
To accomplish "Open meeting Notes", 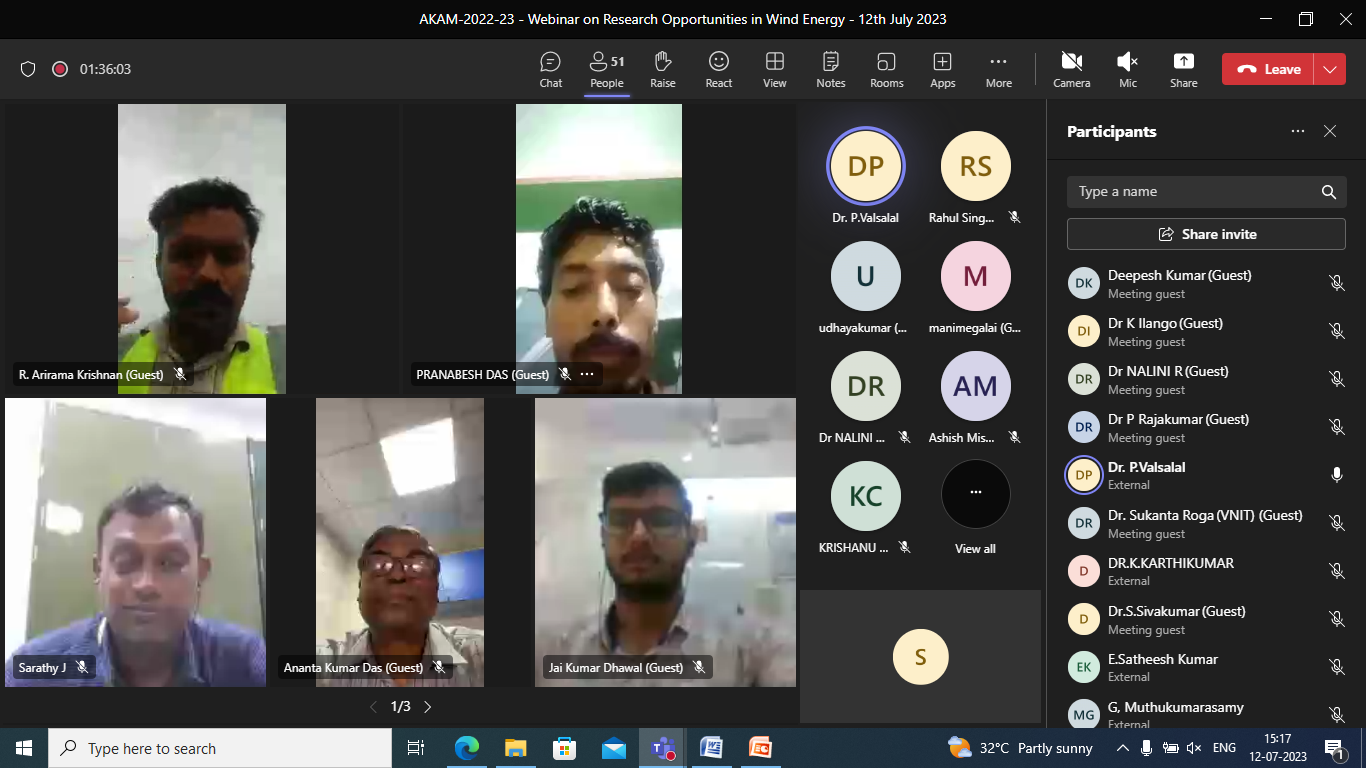I will (830, 70).
